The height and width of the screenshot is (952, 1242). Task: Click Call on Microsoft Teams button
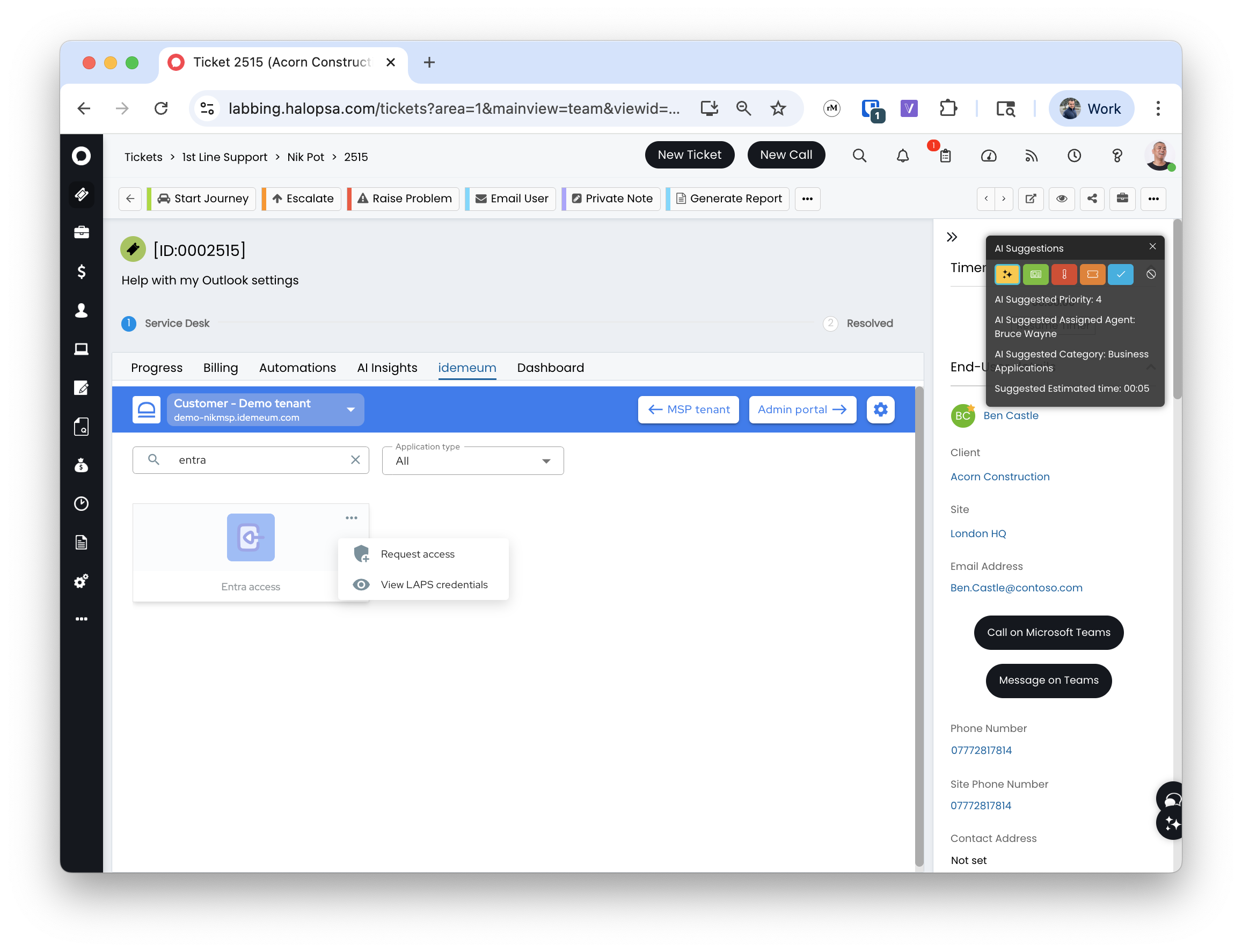point(1049,632)
